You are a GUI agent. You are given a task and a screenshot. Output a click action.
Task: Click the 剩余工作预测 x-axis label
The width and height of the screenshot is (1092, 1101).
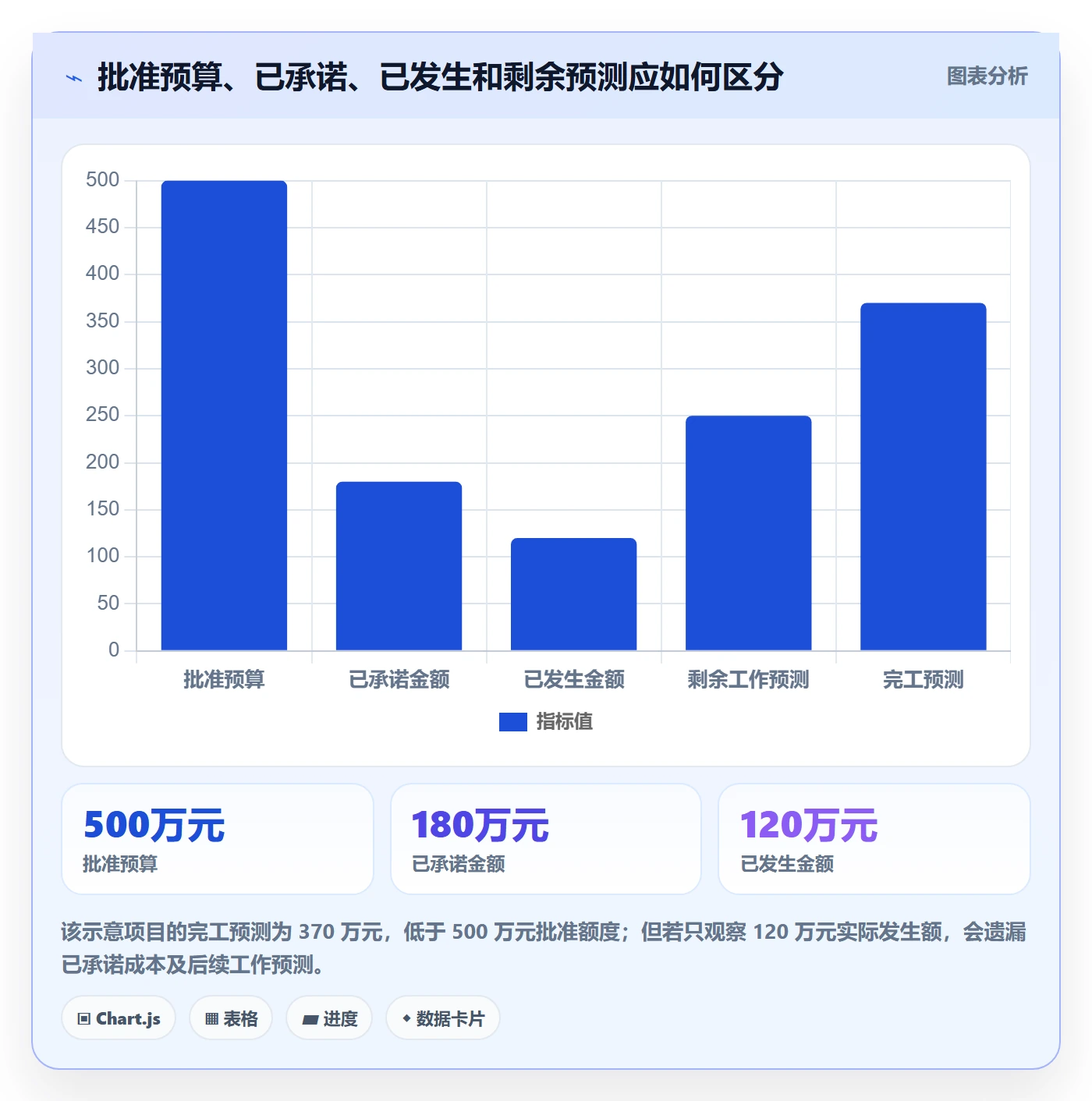click(x=748, y=680)
